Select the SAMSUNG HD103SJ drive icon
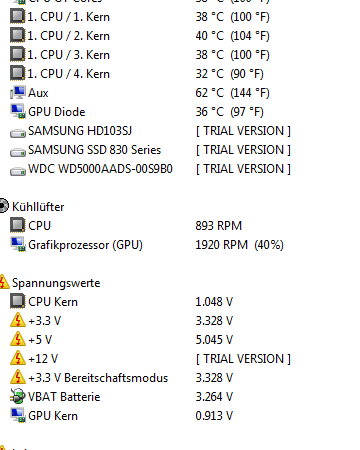This screenshot has height=450, width=360. coord(18,133)
